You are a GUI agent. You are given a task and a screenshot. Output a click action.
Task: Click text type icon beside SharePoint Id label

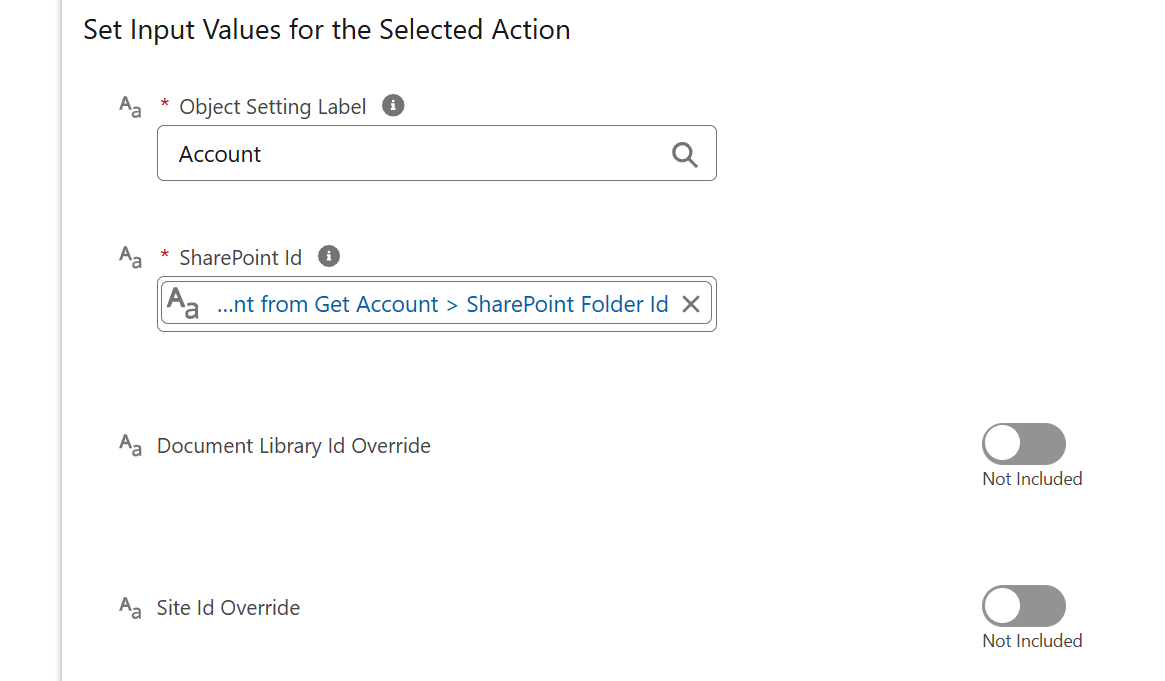coord(130,257)
